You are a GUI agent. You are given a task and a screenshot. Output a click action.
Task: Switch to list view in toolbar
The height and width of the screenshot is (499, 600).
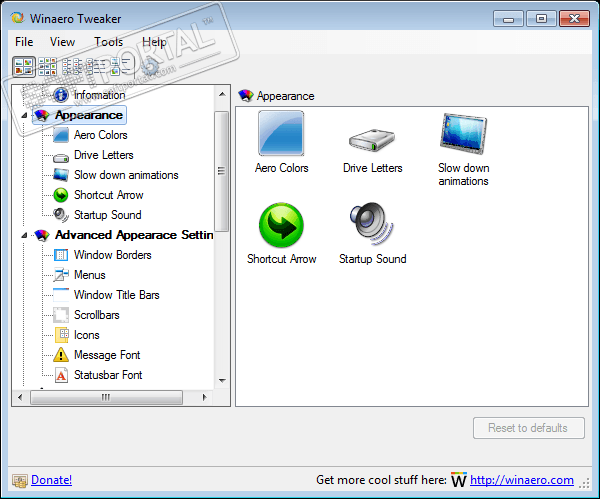[72, 67]
